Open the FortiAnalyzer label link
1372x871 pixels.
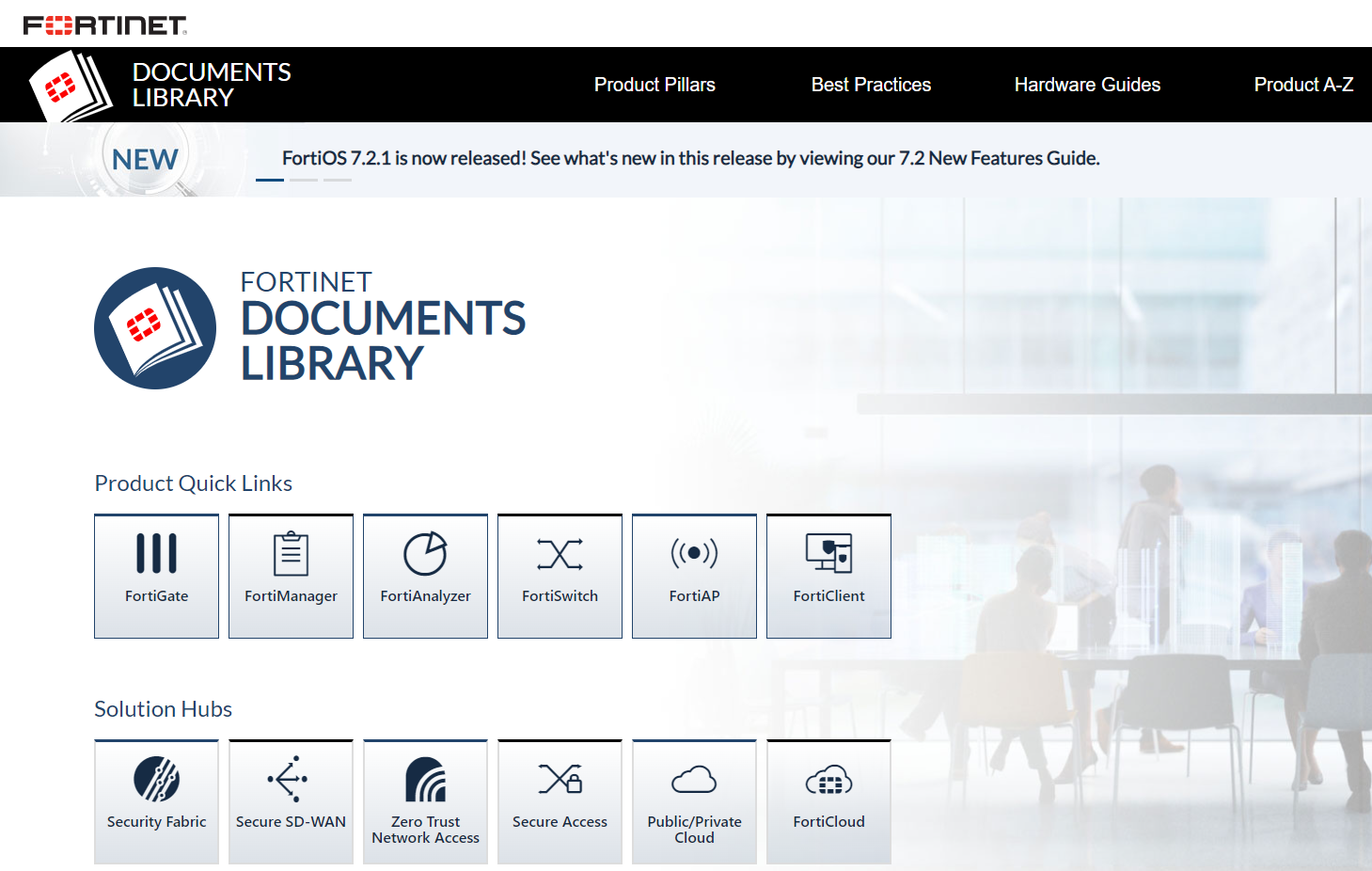pos(425,596)
